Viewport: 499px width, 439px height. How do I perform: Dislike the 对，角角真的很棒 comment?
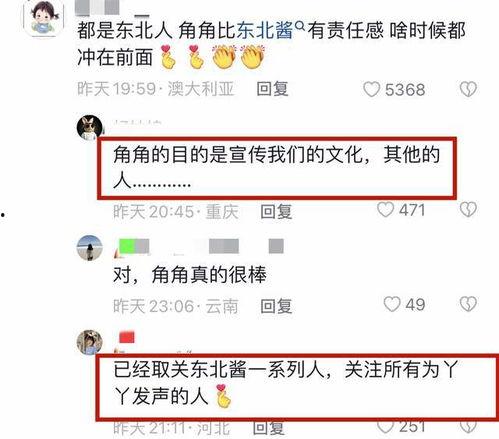(x=468, y=304)
